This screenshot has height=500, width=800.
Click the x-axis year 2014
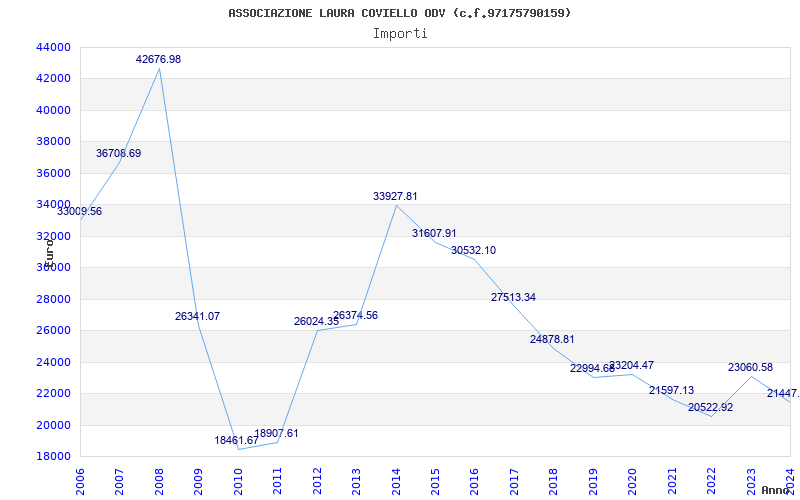396,482
